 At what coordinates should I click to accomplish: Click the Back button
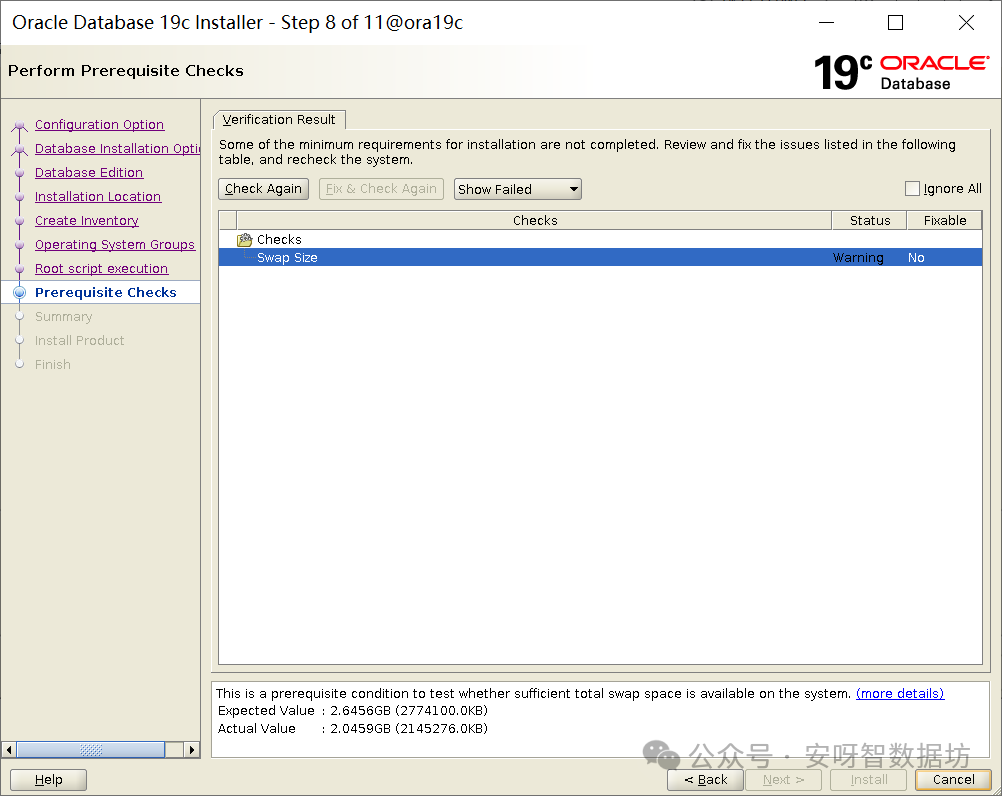[705, 779]
